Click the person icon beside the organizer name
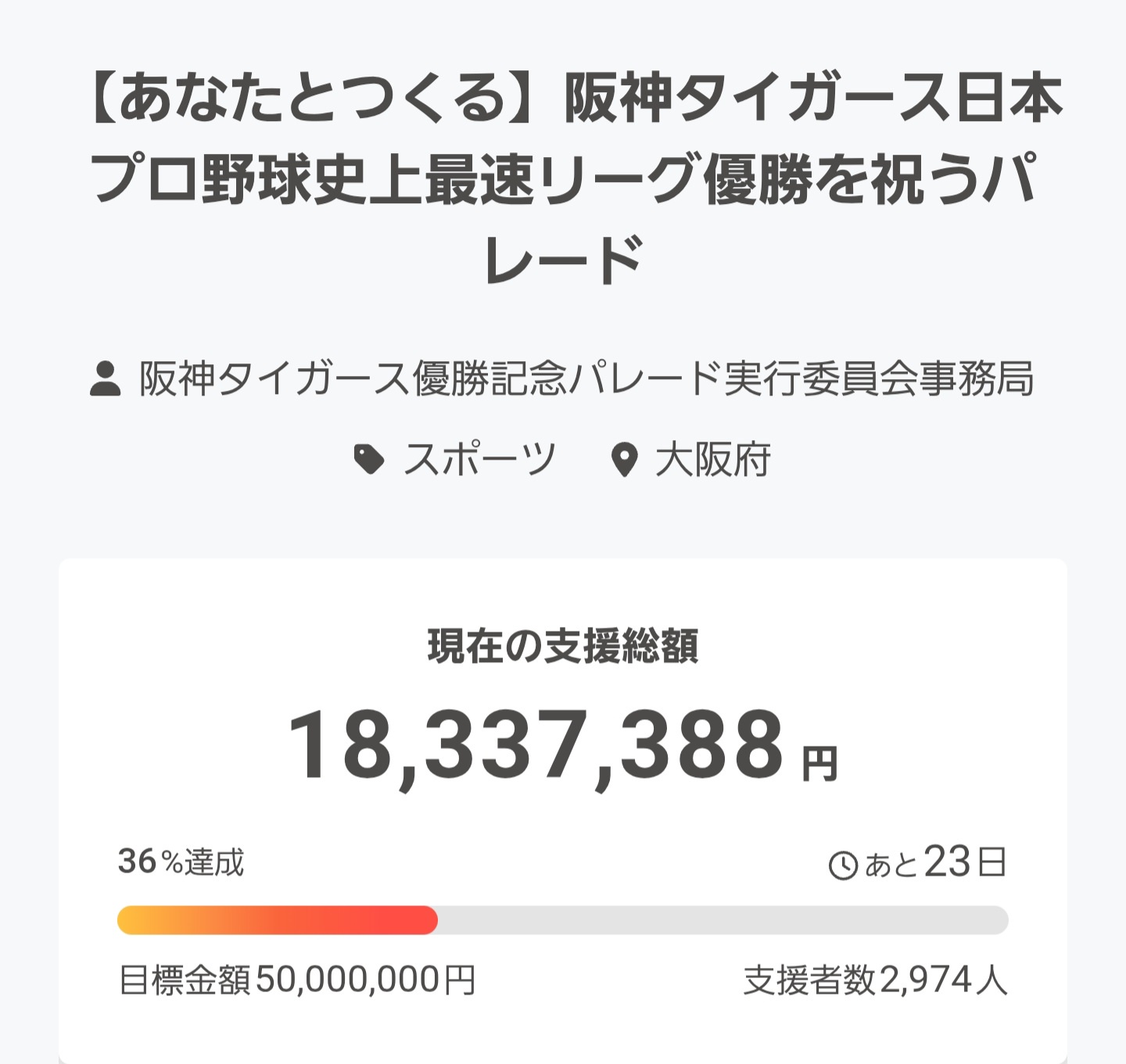1126x1064 pixels. (x=106, y=379)
